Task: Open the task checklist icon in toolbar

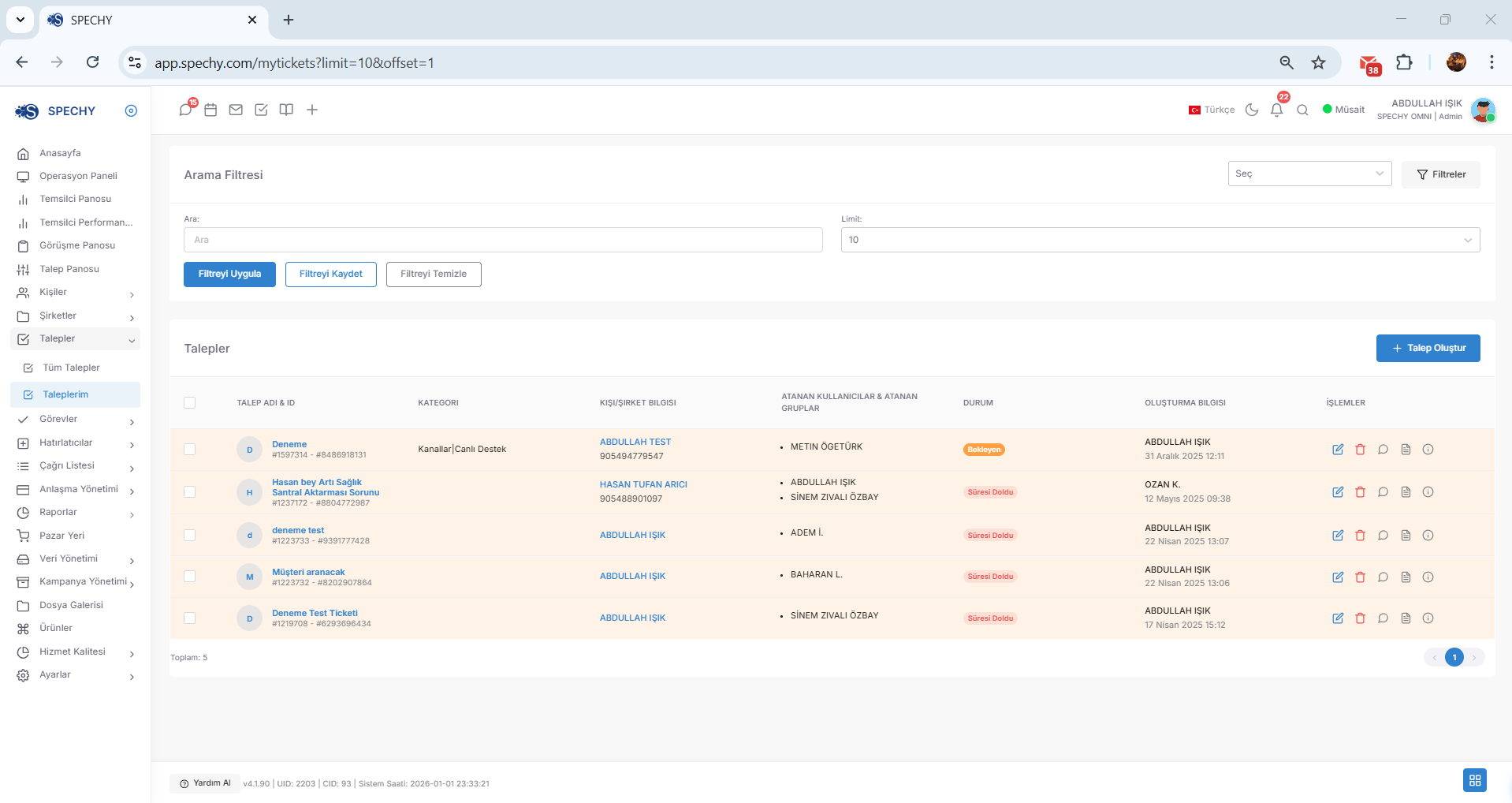Action: (x=261, y=110)
